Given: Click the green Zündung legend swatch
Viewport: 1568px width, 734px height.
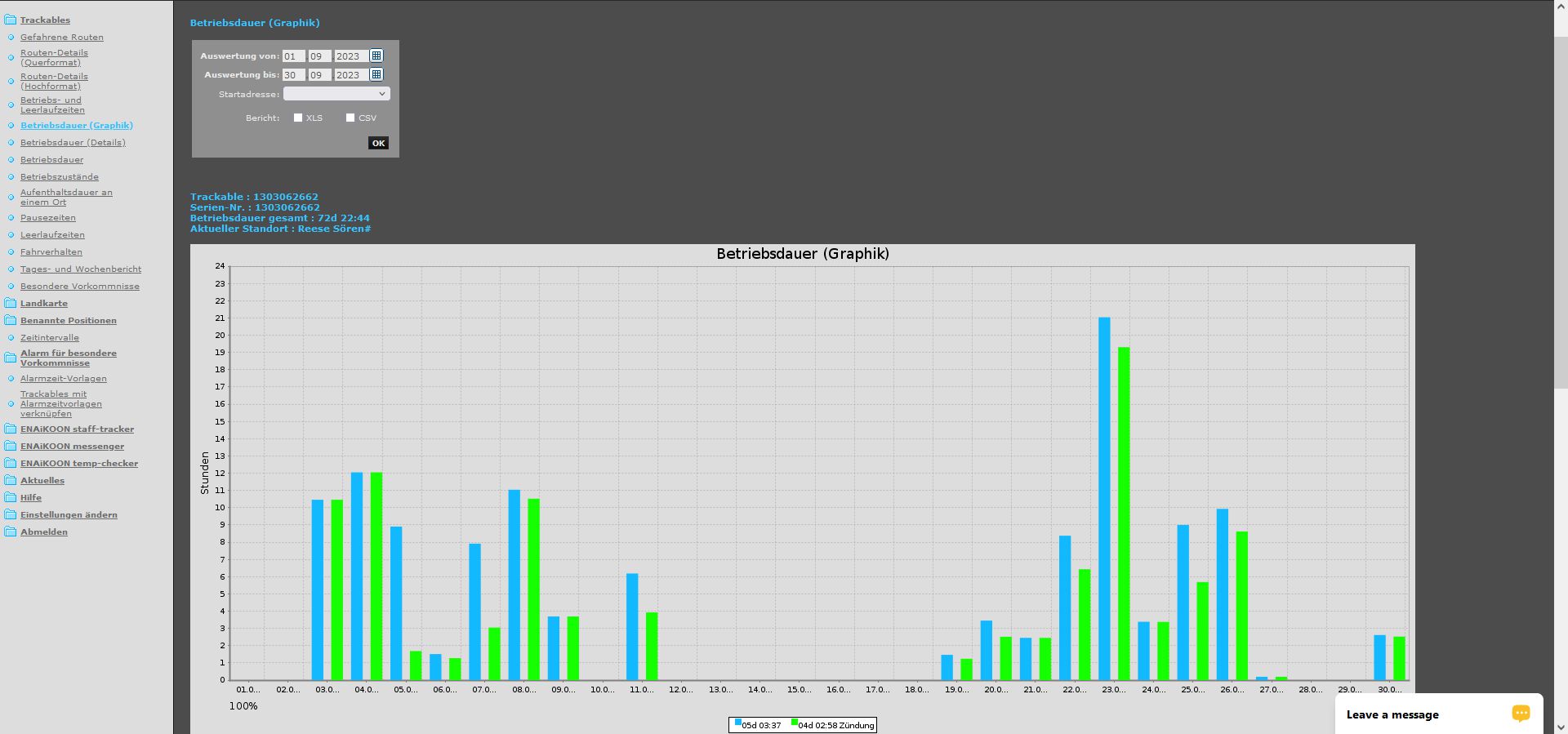Looking at the screenshot, I should coord(795,723).
